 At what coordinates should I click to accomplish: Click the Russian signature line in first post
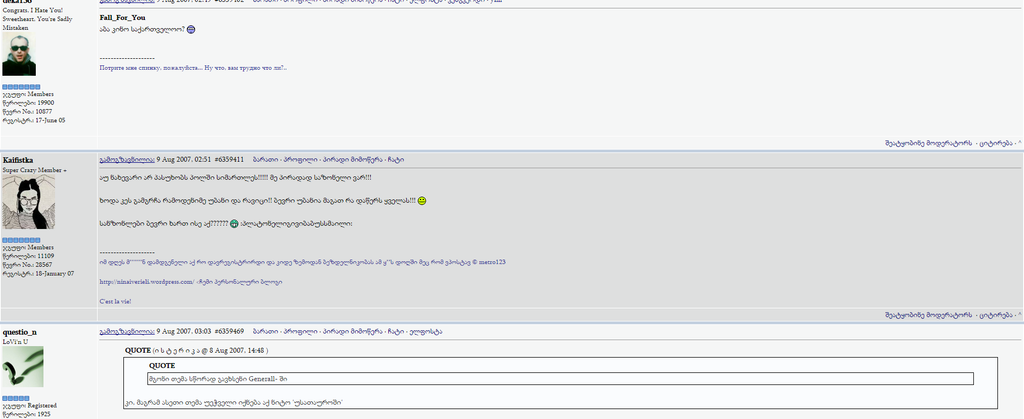(x=193, y=67)
